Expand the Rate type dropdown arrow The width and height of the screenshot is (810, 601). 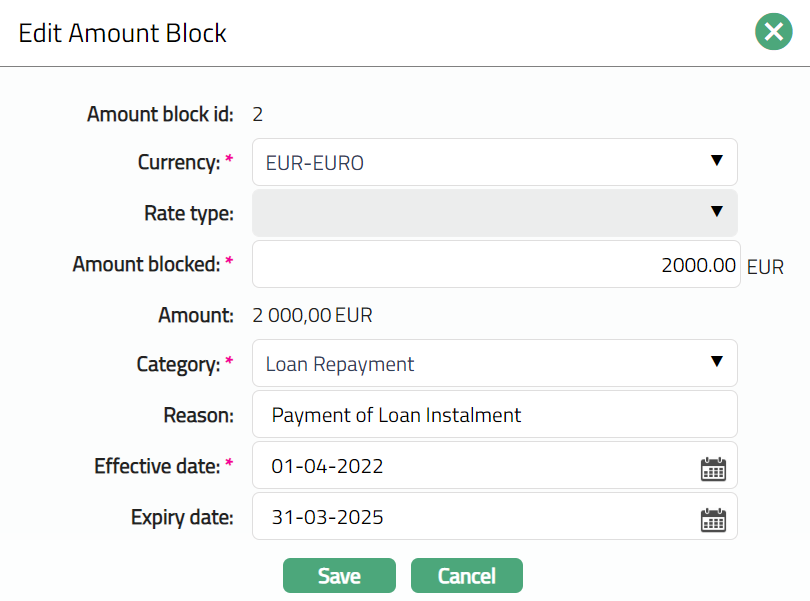tap(716, 212)
